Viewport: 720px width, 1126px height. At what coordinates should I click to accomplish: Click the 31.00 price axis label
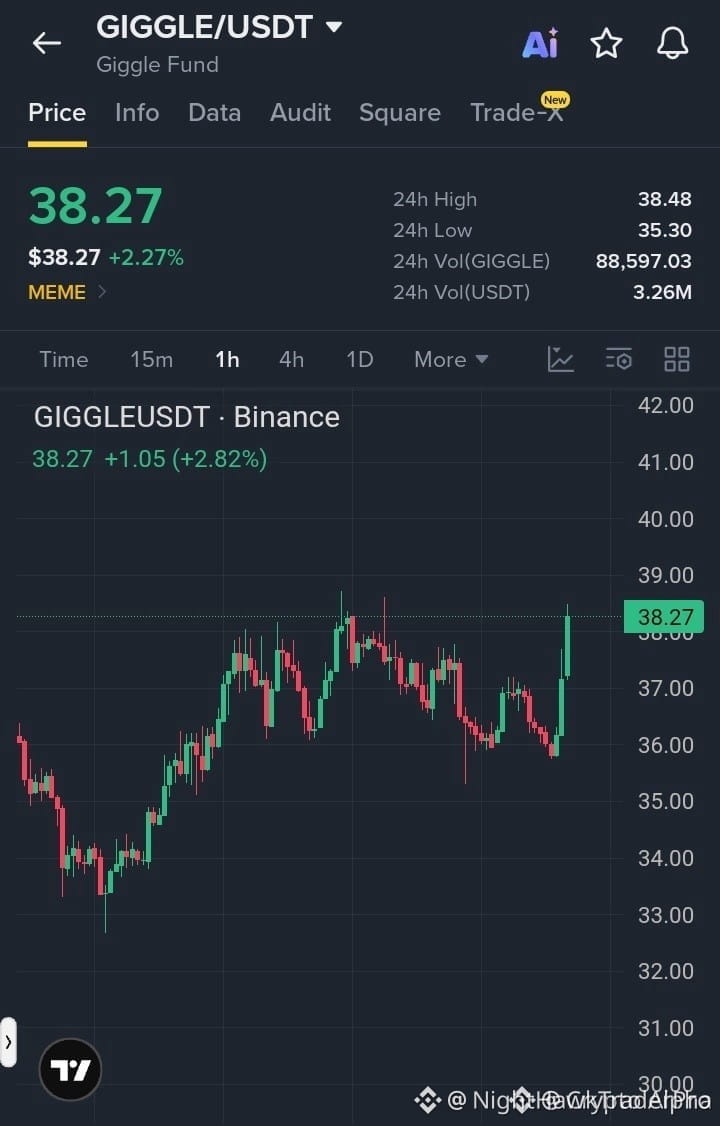665,1028
